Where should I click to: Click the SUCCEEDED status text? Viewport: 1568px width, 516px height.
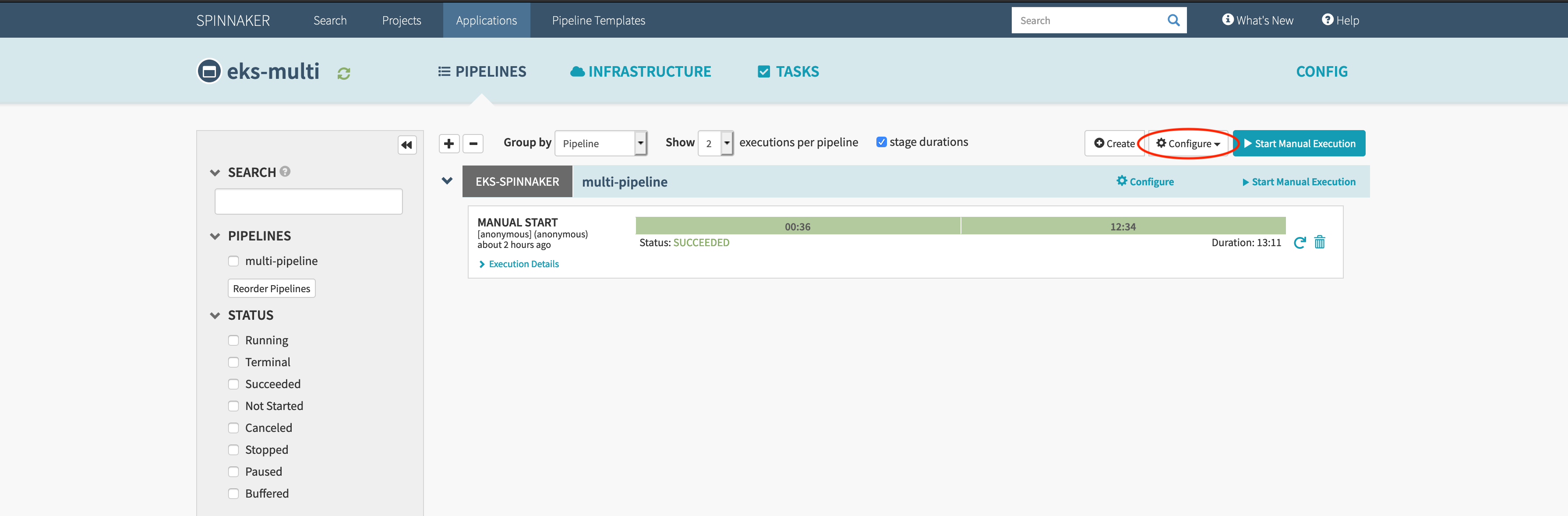pyautogui.click(x=701, y=242)
